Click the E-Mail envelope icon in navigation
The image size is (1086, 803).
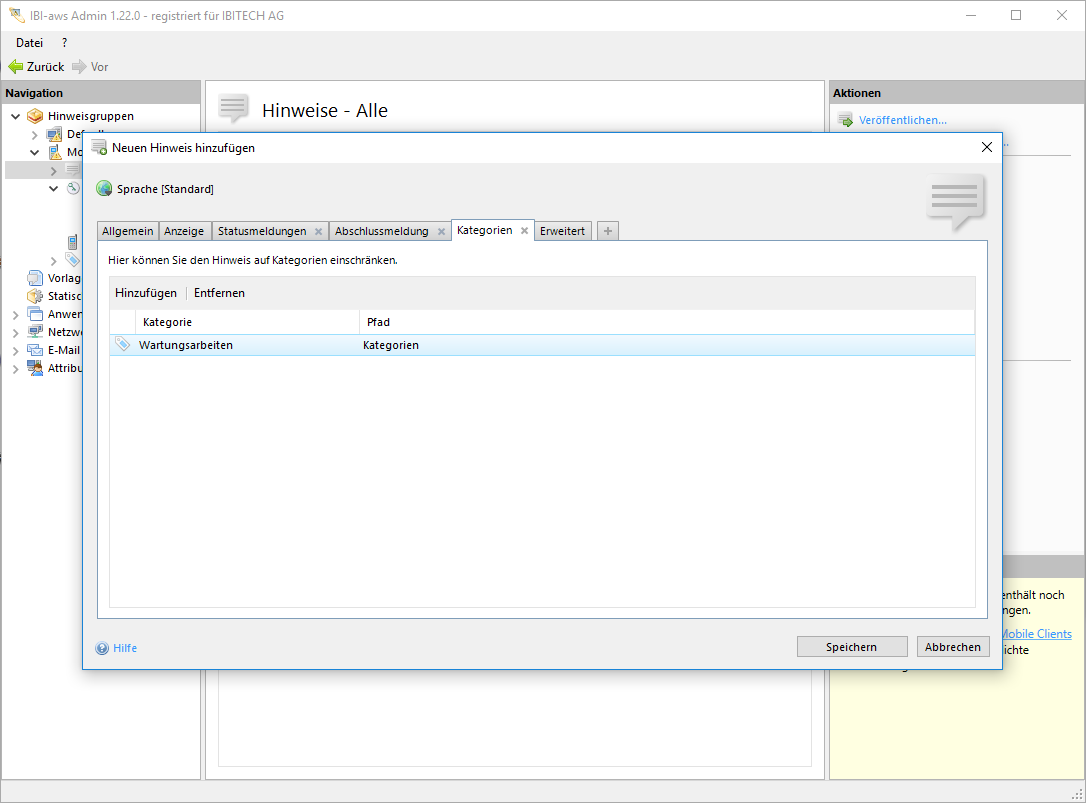point(36,350)
